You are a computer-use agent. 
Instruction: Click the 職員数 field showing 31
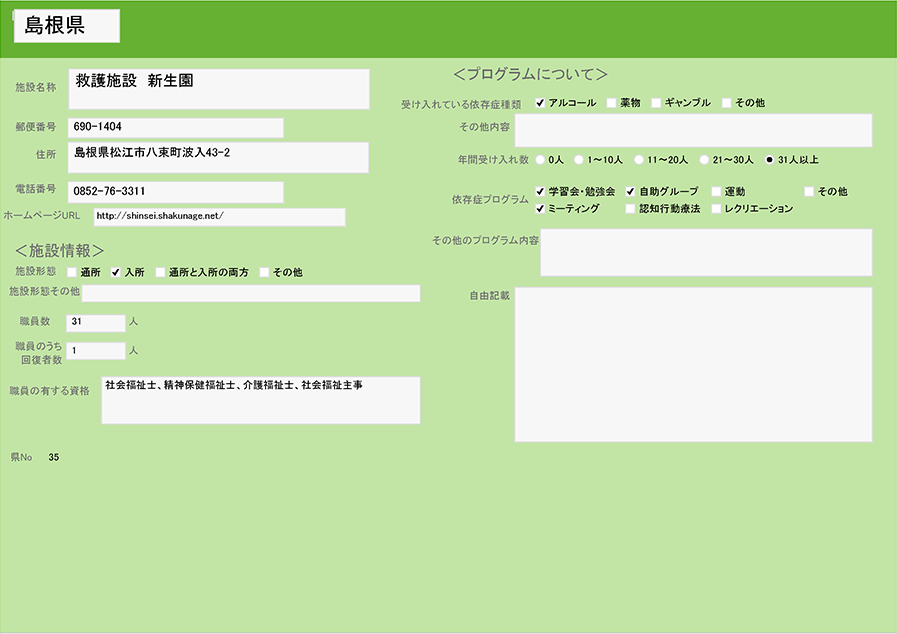[x=95, y=322]
